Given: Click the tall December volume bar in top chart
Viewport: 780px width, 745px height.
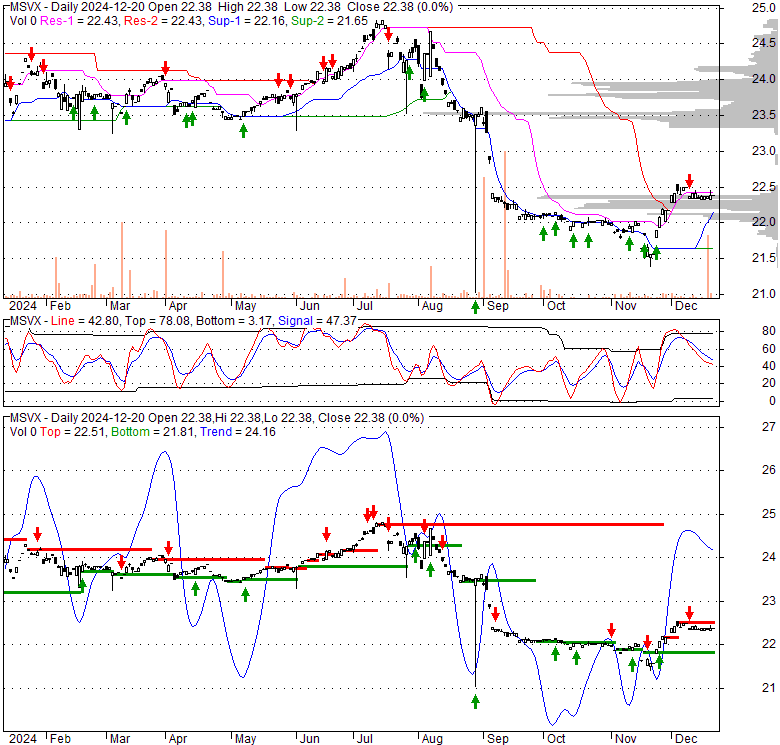Looking at the screenshot, I should (x=708, y=266).
